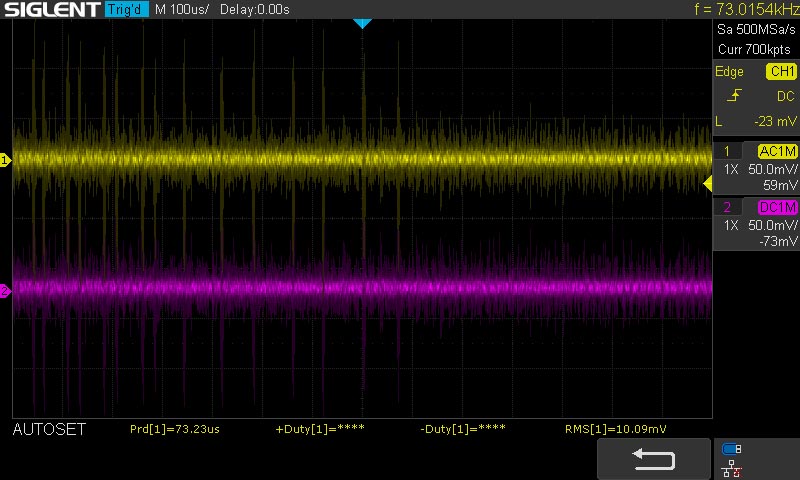Click the blue USB drive status icon

click(x=731, y=449)
